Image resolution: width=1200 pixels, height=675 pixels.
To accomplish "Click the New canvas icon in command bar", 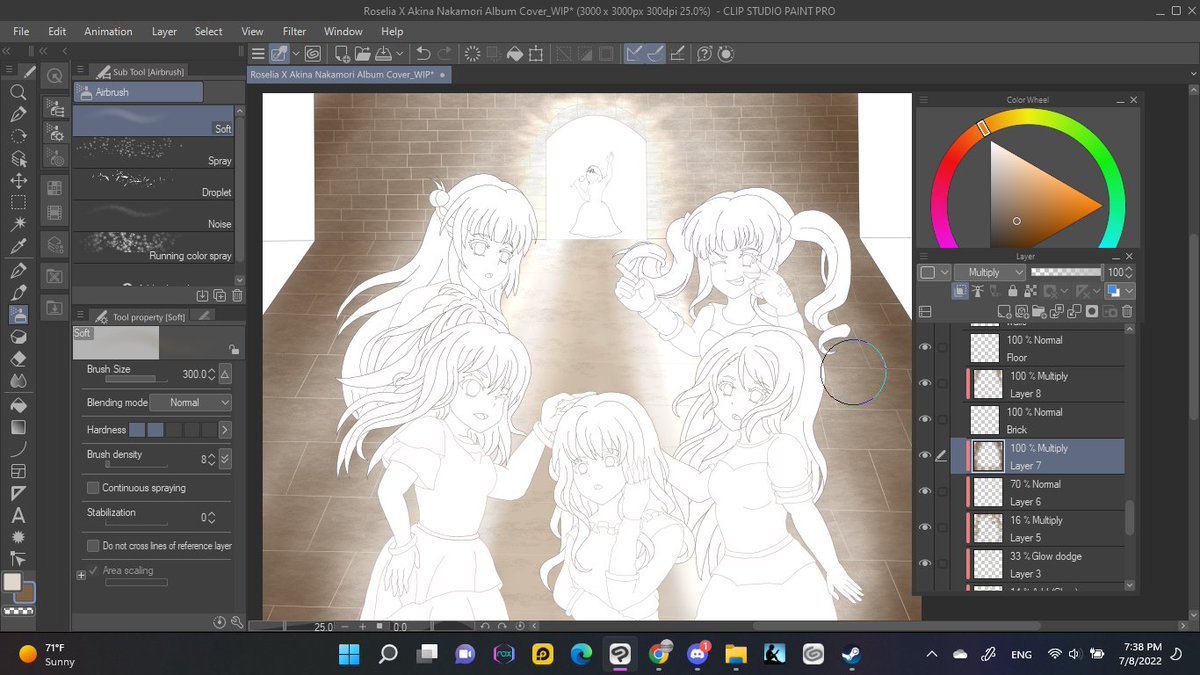I will point(342,54).
